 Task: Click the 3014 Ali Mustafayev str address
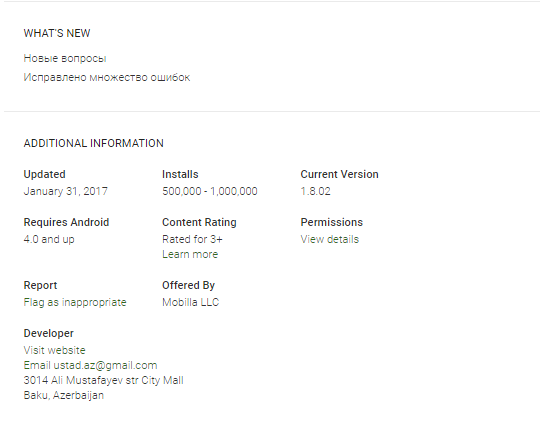click(104, 380)
